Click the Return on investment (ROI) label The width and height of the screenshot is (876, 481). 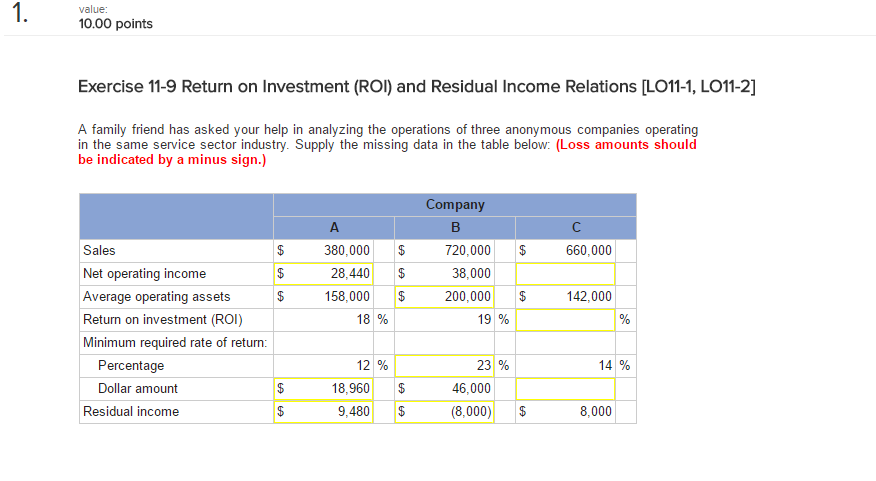click(x=163, y=320)
